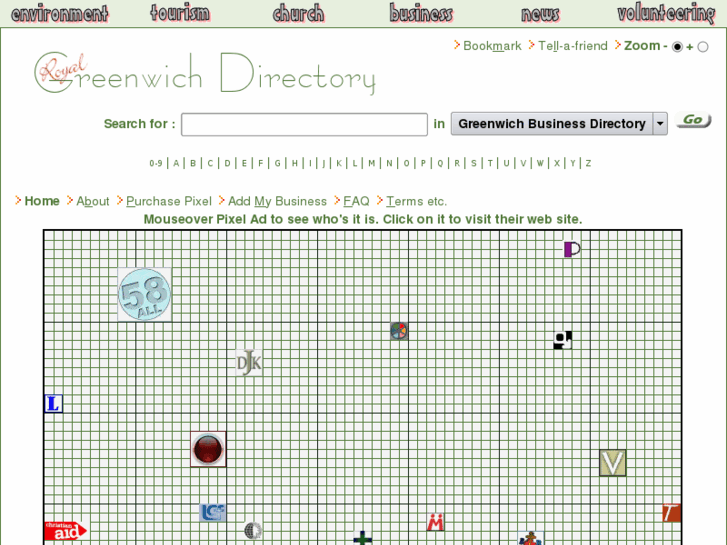Click the purple D pixel ad
Screen dimensions: 727x545
pyautogui.click(x=572, y=249)
